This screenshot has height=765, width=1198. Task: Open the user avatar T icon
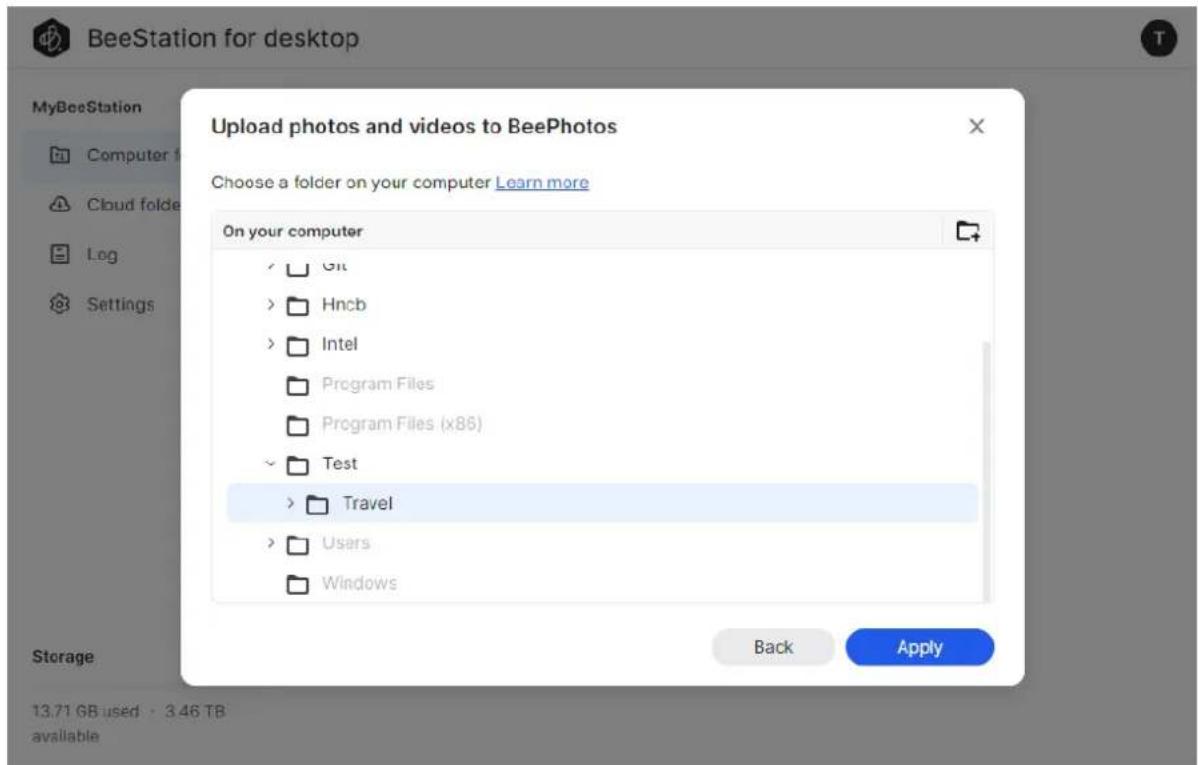1158,38
